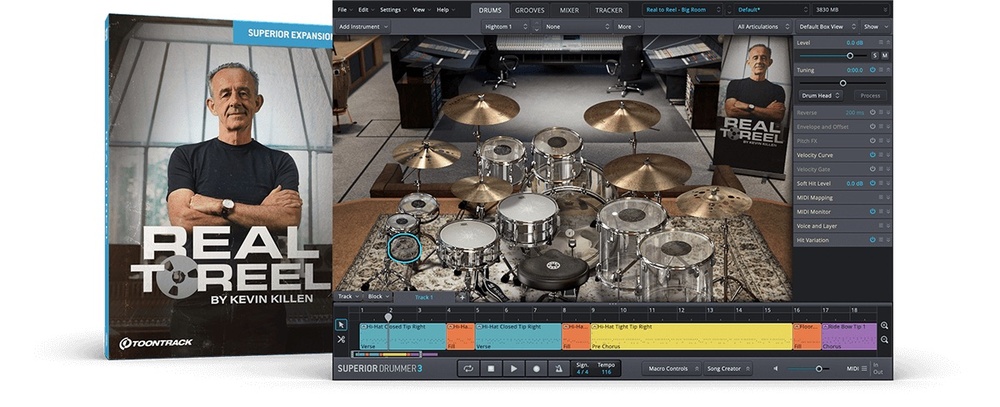Viewport: 1000px width, 407px height.
Task: Open the None dropdown next to Hightom 1
Action: 577,27
